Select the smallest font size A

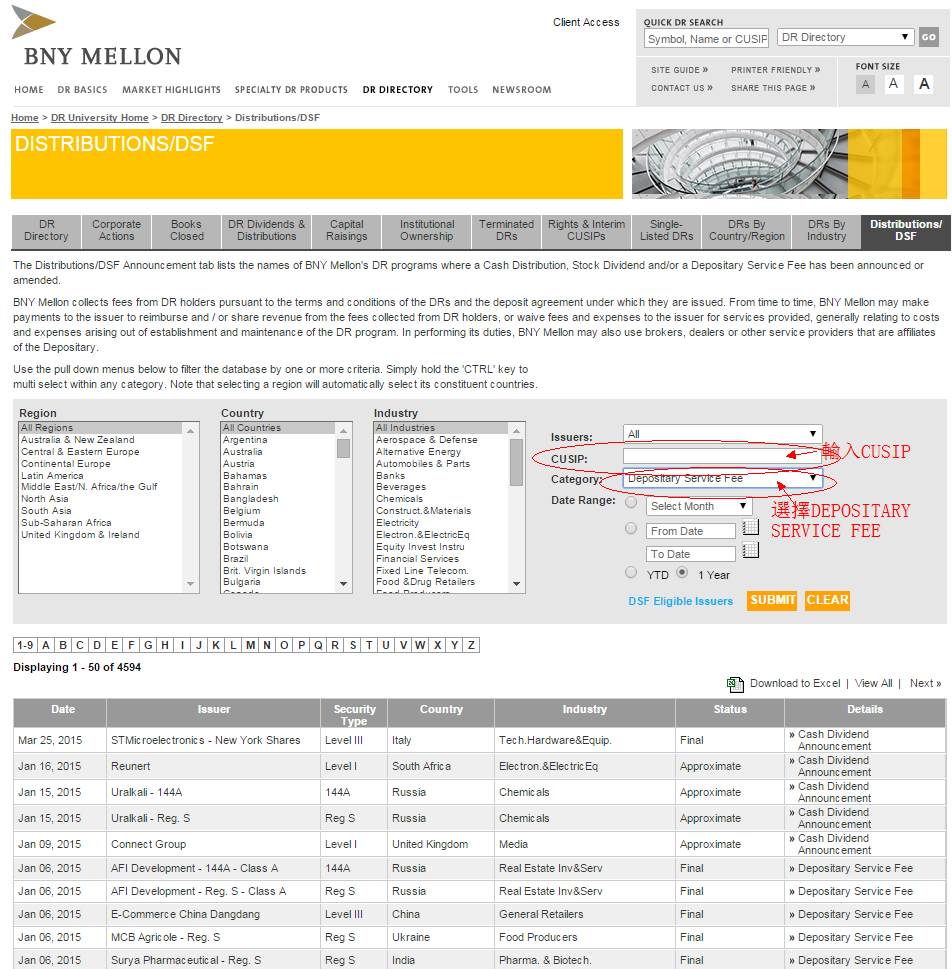[x=865, y=85]
